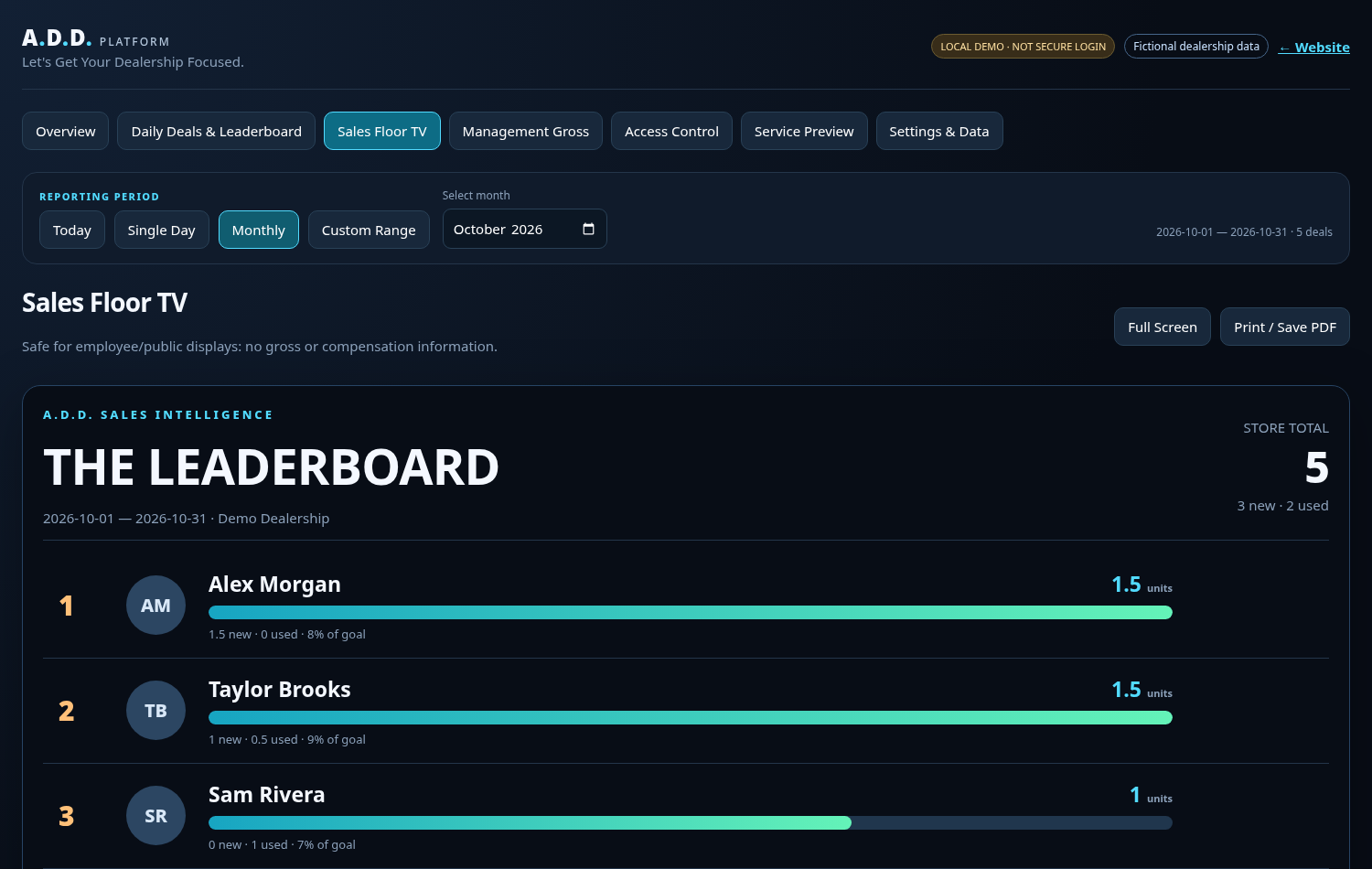The height and width of the screenshot is (869, 1372).
Task: Select the Monthly reporting period
Action: pos(259,230)
